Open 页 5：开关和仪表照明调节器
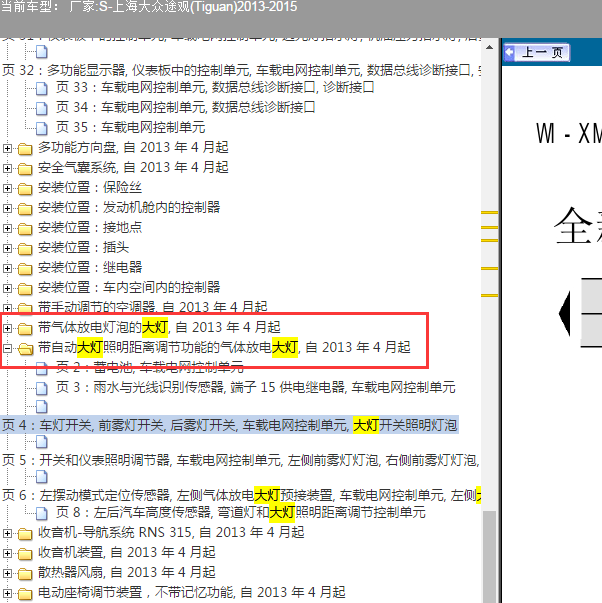The image size is (602, 603). pyautogui.click(x=240, y=460)
